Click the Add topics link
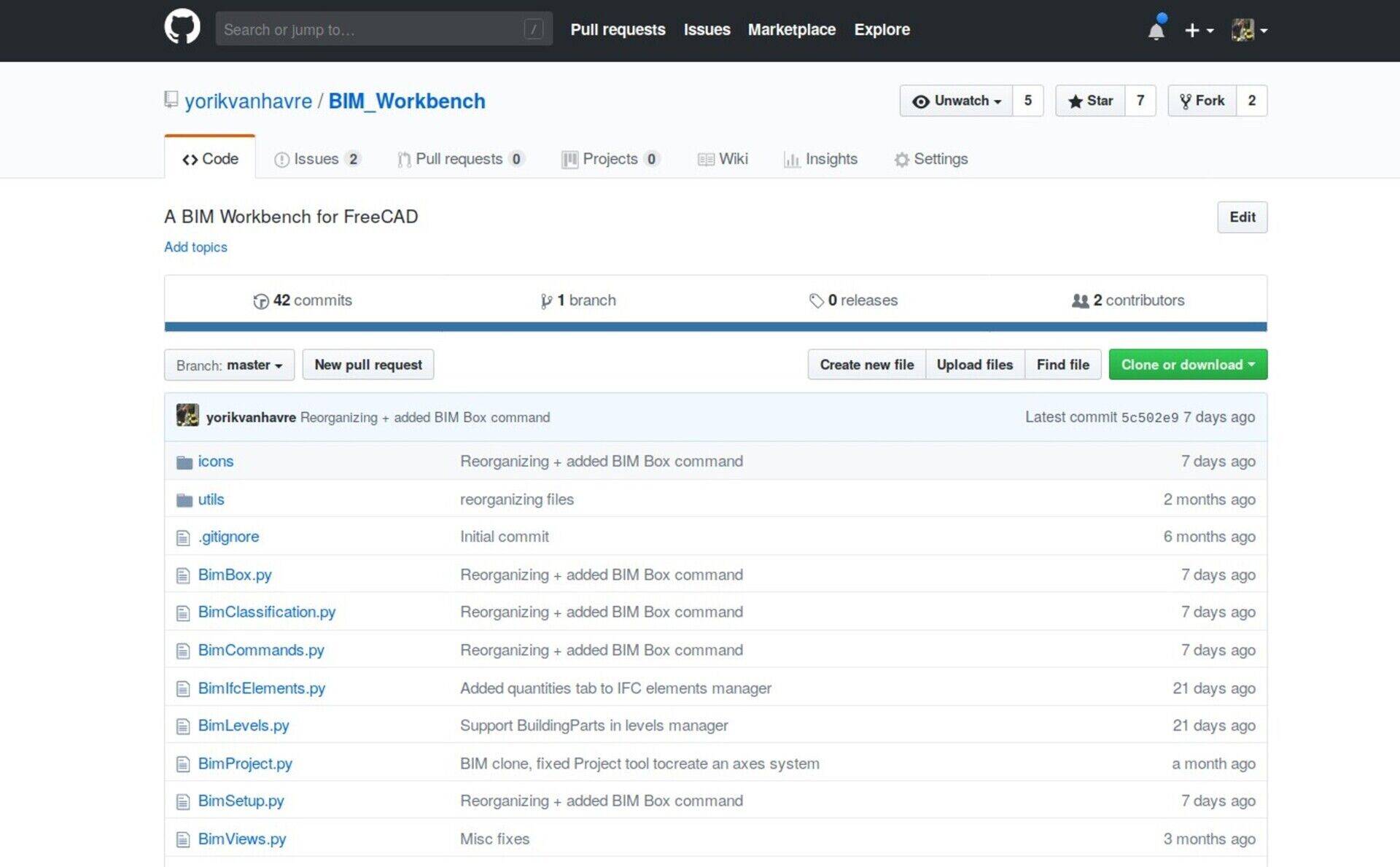The height and width of the screenshot is (867, 1400). 195,247
